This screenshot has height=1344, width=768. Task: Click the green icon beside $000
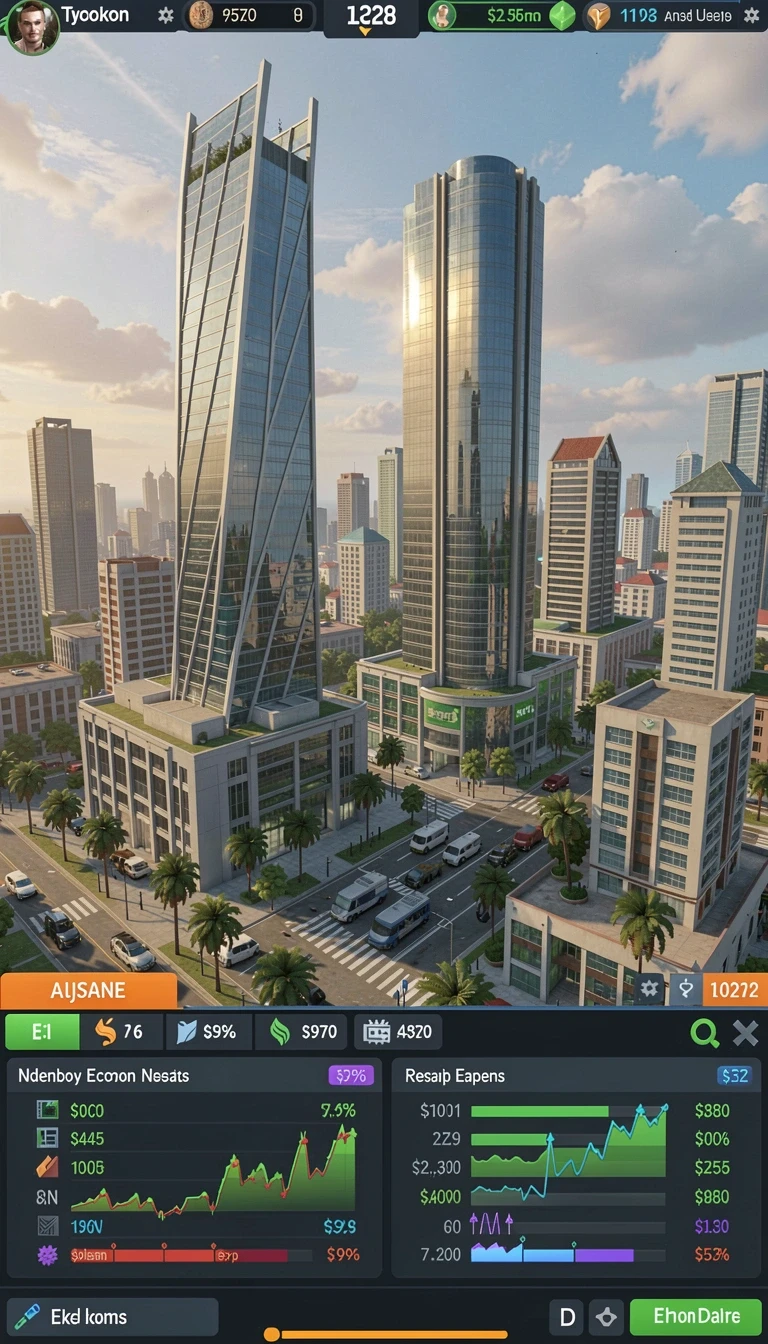(x=47, y=1109)
